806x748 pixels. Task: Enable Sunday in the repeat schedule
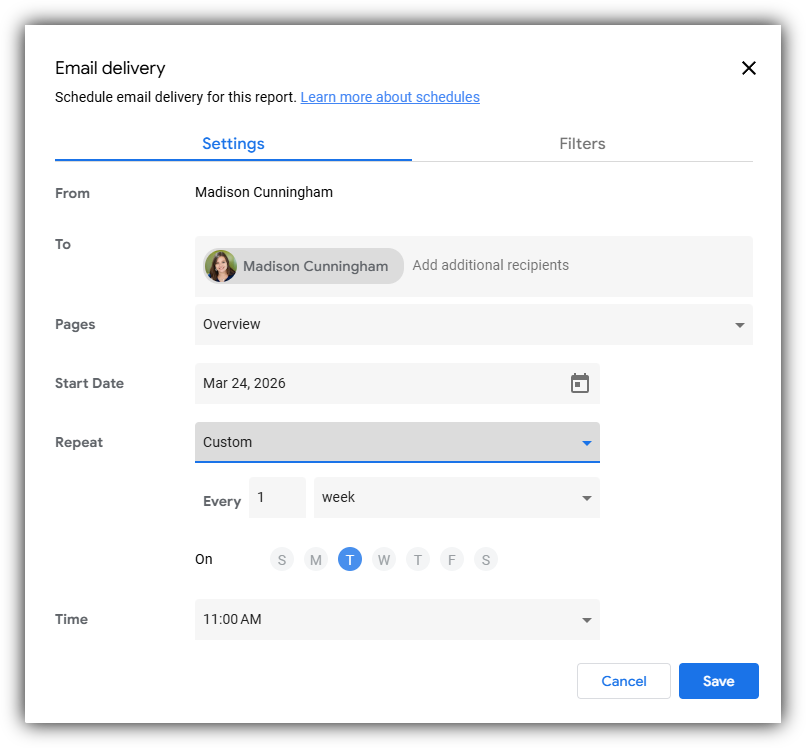(x=282, y=559)
